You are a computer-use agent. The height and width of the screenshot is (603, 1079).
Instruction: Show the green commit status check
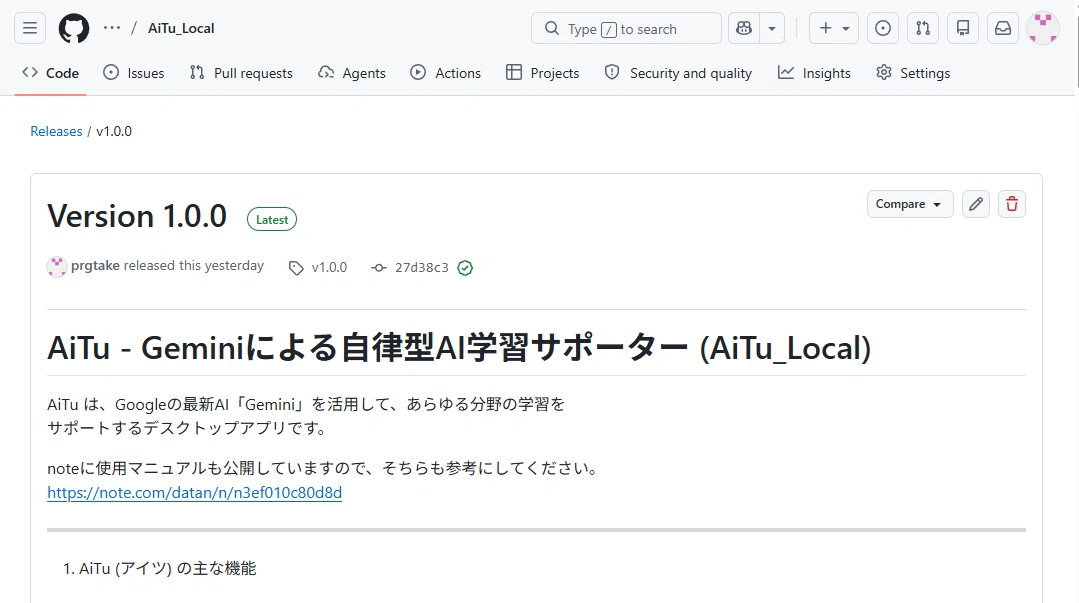(x=465, y=268)
